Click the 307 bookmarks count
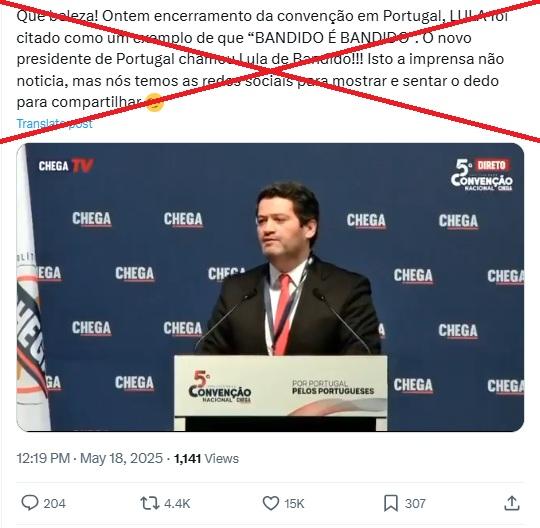The image size is (540, 528). point(415,504)
